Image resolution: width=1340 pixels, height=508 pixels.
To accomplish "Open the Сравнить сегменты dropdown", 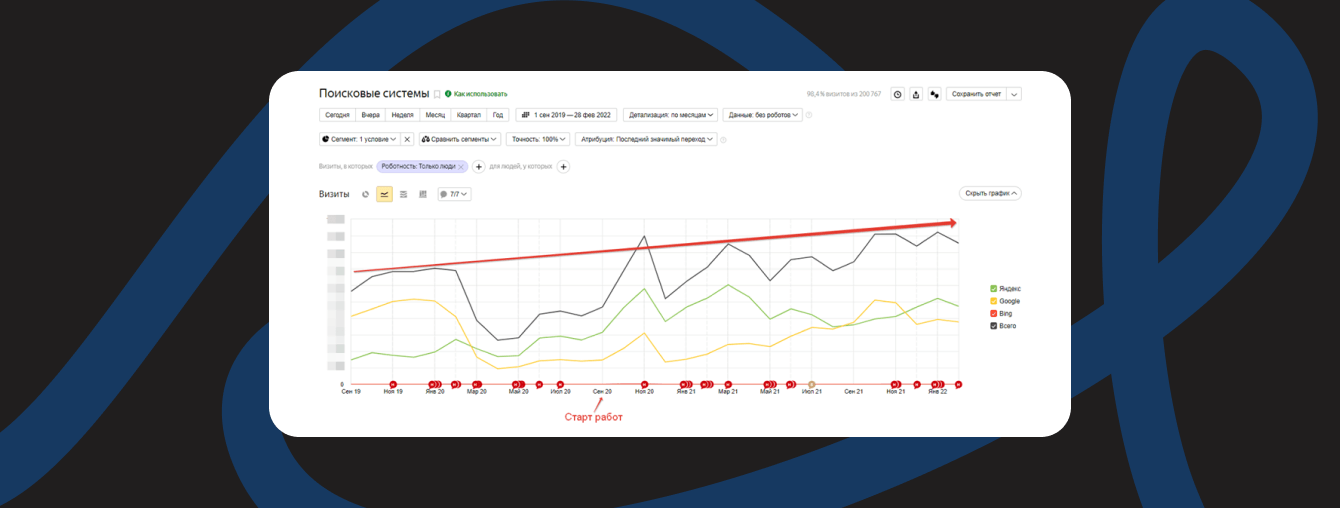I will pyautogui.click(x=460, y=139).
